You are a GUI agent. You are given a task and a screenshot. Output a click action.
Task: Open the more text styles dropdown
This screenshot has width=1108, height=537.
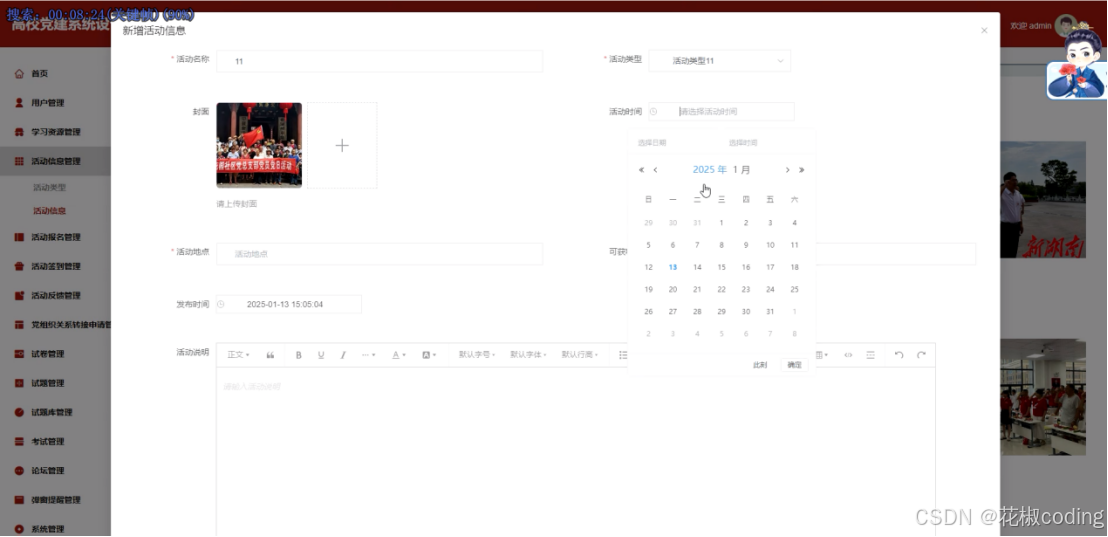(368, 355)
